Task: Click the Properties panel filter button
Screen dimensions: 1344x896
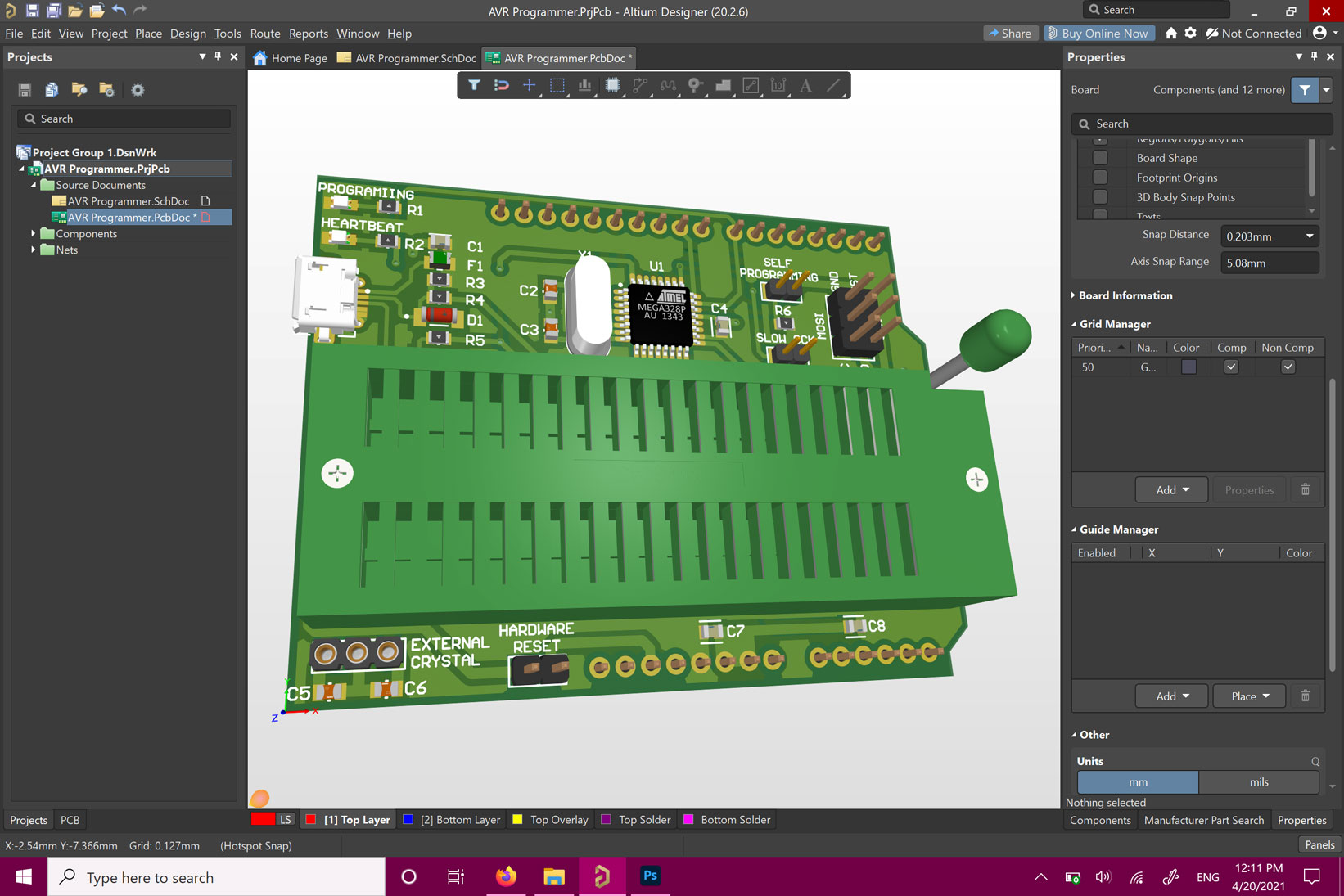Action: pos(1305,90)
